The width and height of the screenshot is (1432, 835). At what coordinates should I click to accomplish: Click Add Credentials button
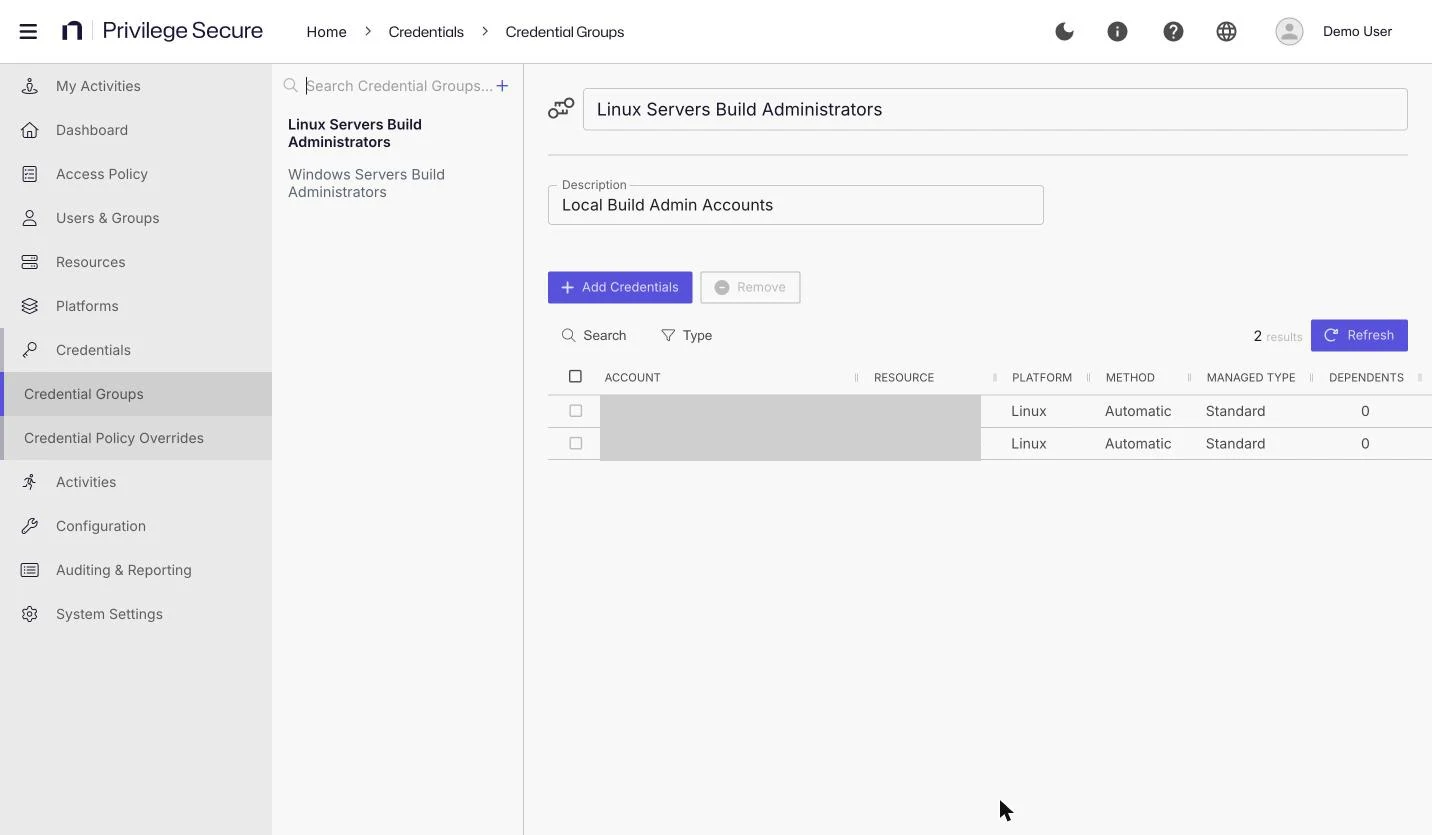click(x=620, y=287)
